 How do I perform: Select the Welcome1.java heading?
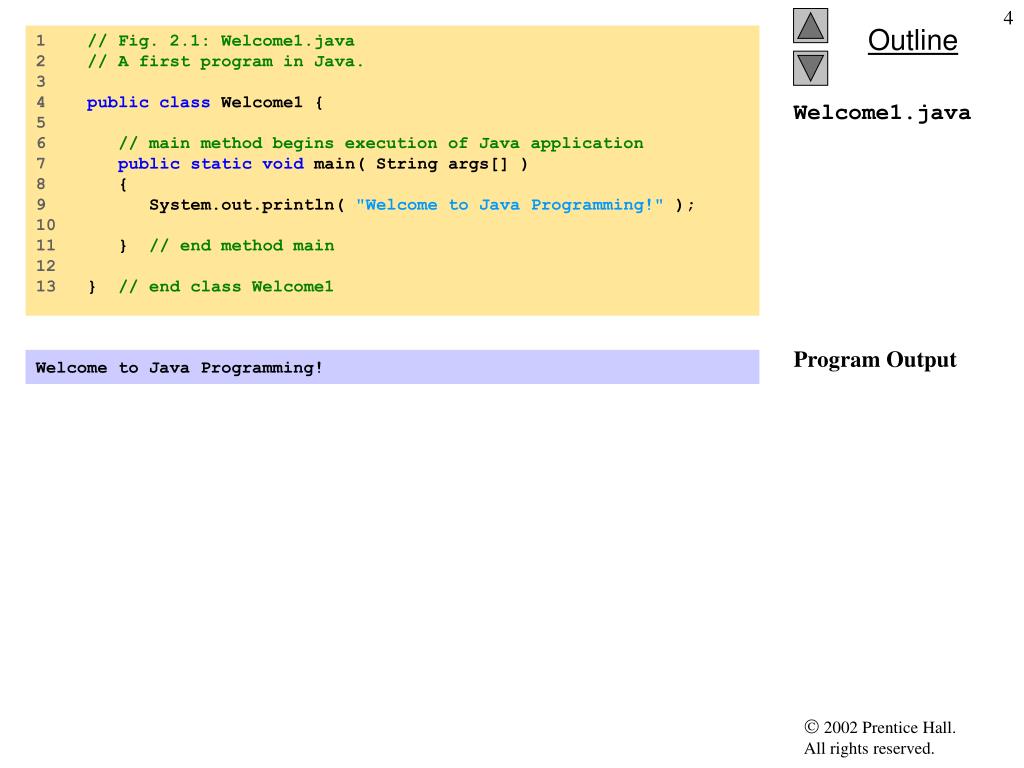click(882, 113)
